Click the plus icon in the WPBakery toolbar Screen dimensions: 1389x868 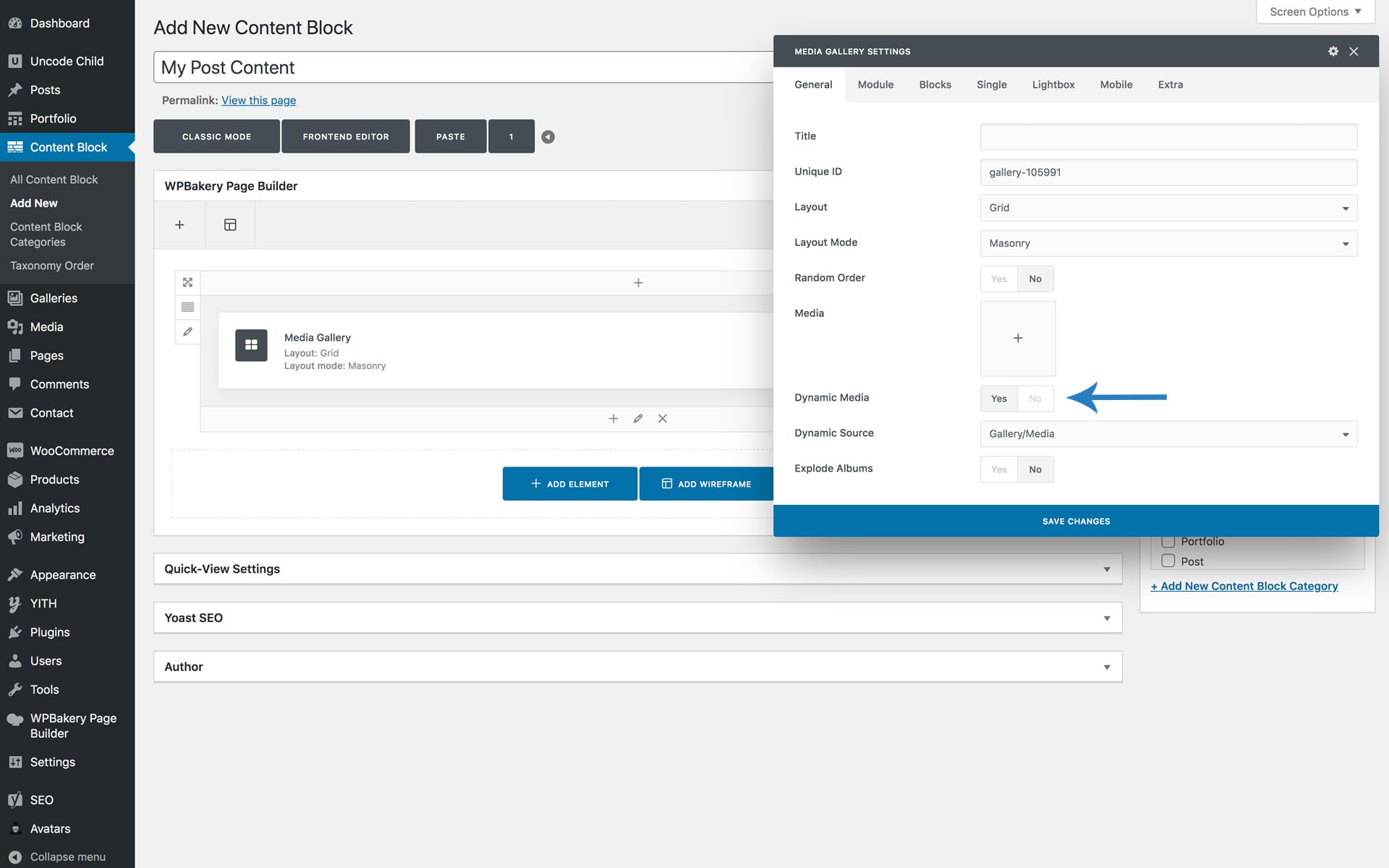179,225
